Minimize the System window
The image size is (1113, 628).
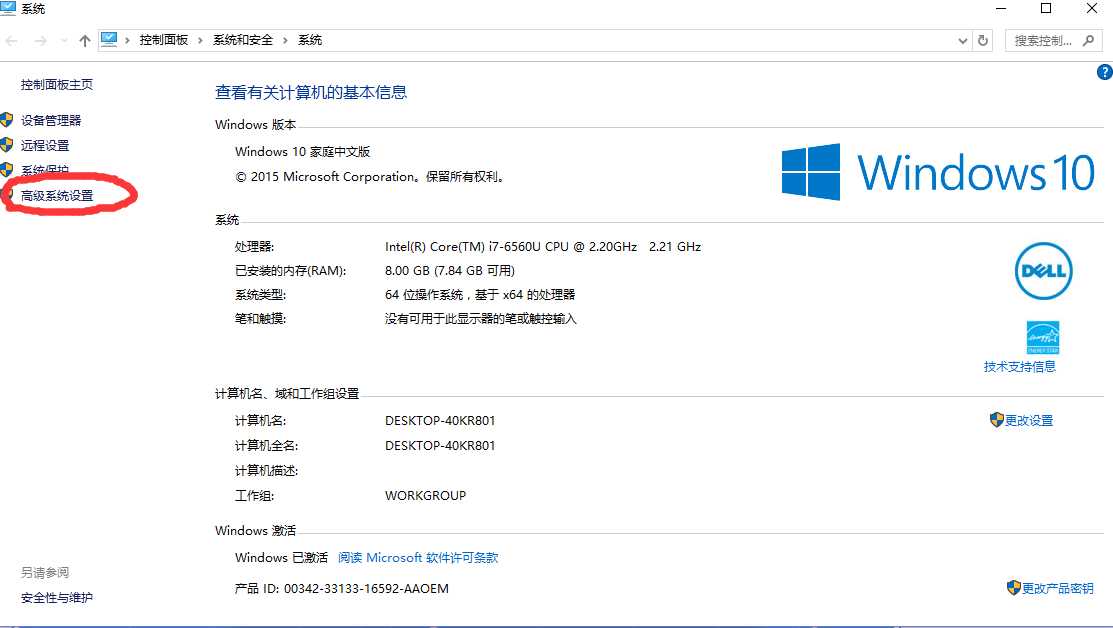[1001, 9]
